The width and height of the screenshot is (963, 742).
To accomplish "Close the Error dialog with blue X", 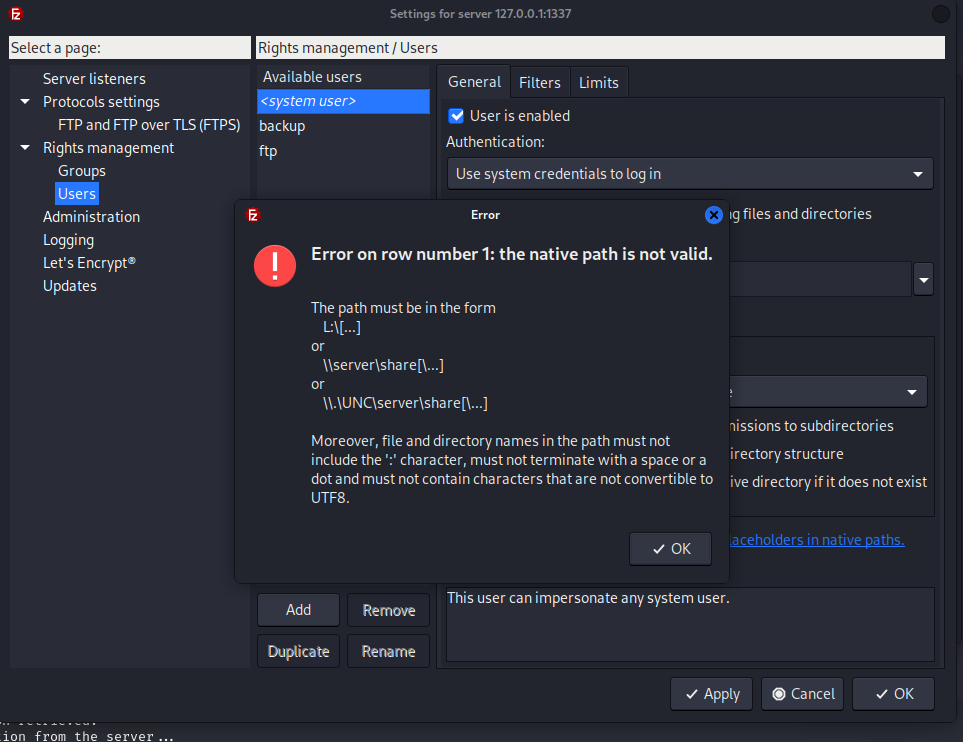I will click(713, 215).
